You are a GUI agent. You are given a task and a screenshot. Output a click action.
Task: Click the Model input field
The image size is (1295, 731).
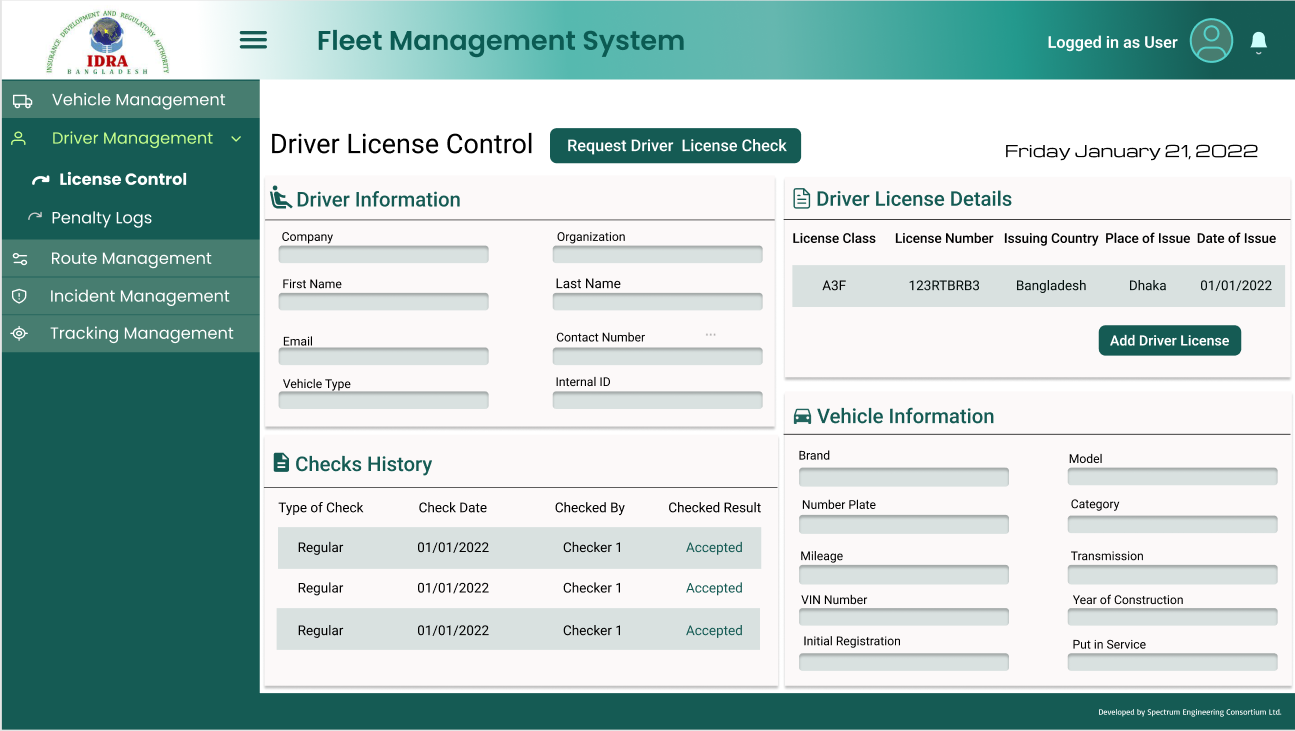pos(1173,476)
